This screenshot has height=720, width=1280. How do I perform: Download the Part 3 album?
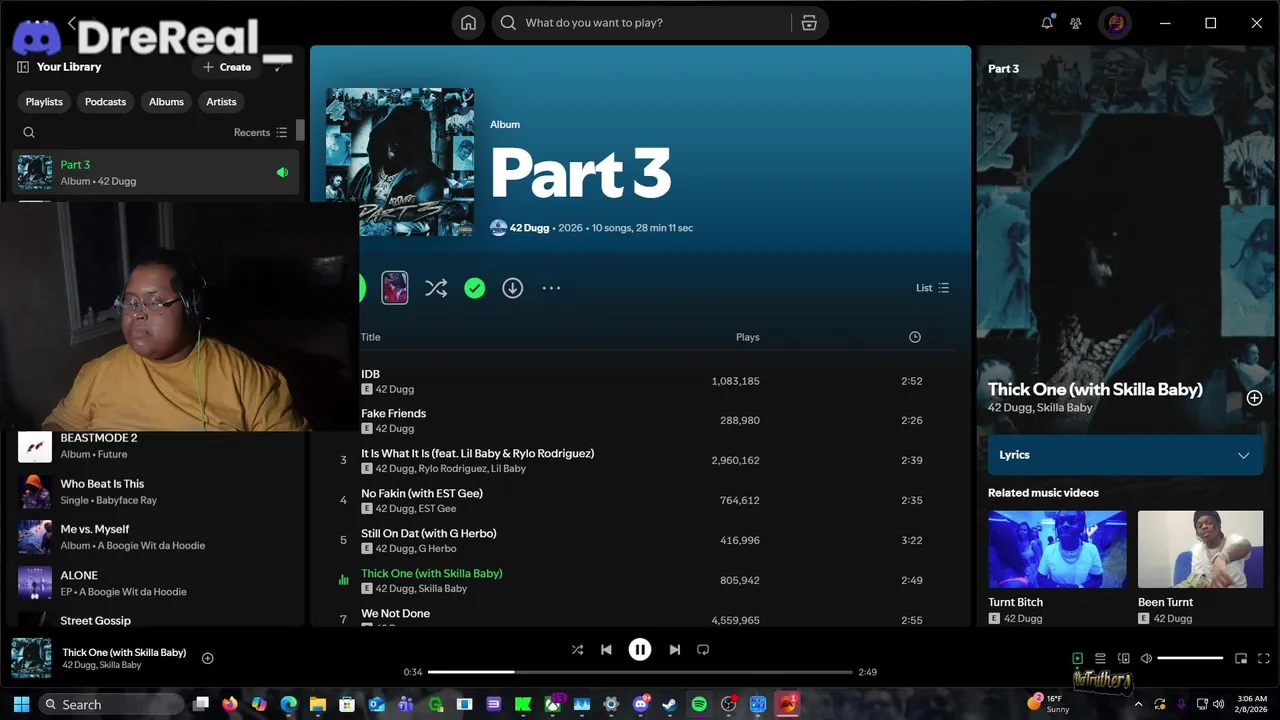click(x=512, y=288)
